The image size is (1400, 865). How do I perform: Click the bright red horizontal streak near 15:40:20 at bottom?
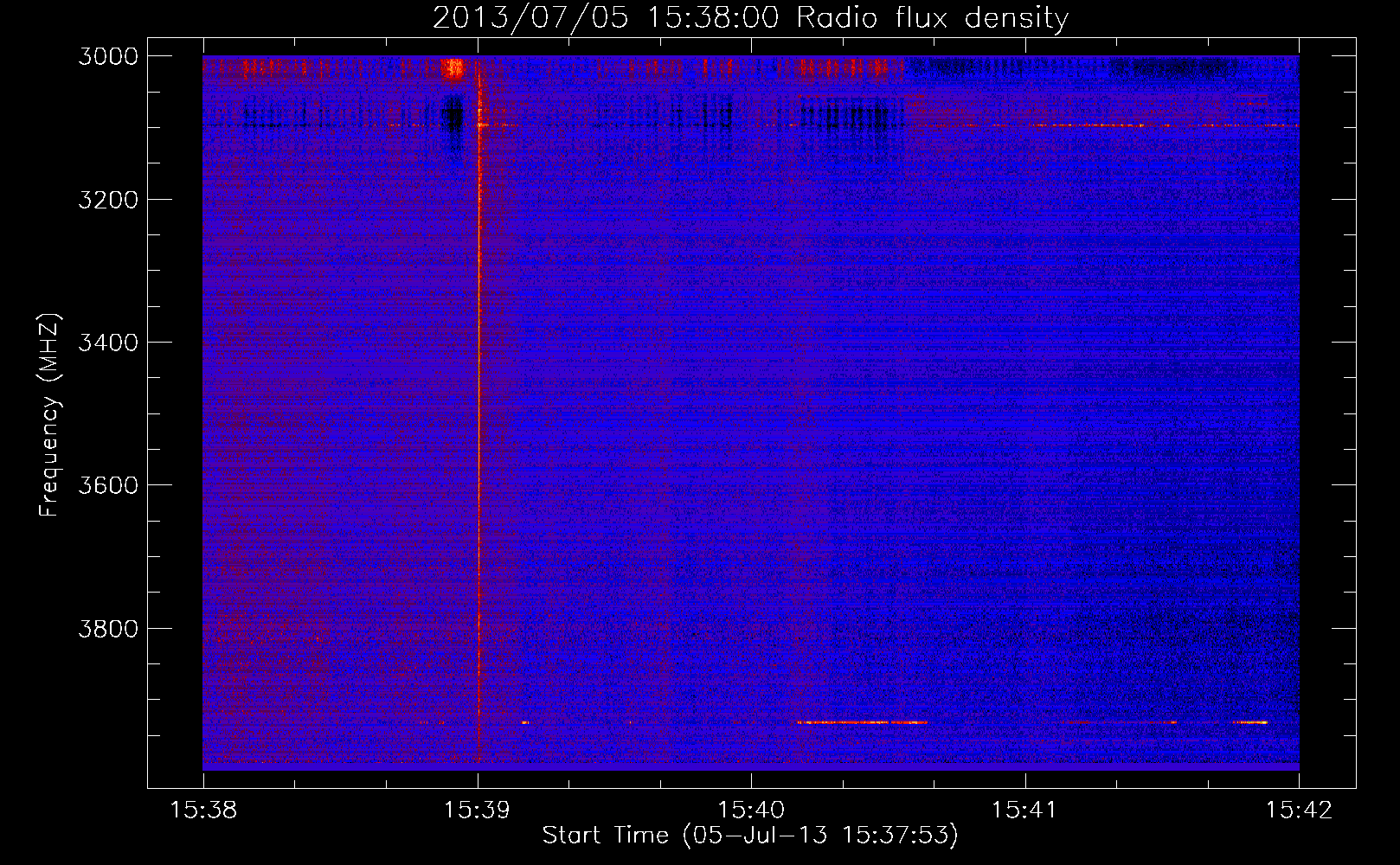tap(862, 722)
